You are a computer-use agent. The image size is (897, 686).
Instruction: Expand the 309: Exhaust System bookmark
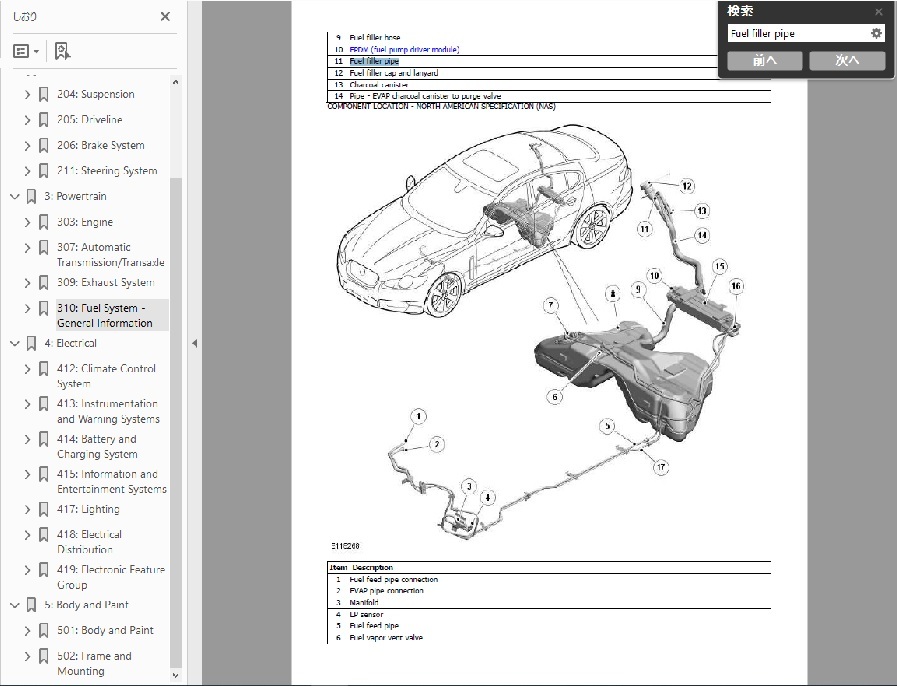pos(27,283)
